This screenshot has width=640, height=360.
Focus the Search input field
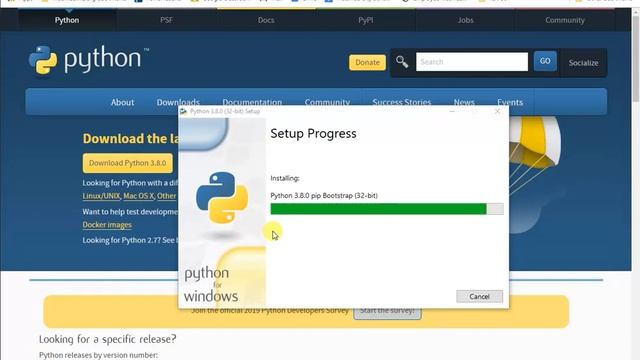pyautogui.click(x=472, y=62)
